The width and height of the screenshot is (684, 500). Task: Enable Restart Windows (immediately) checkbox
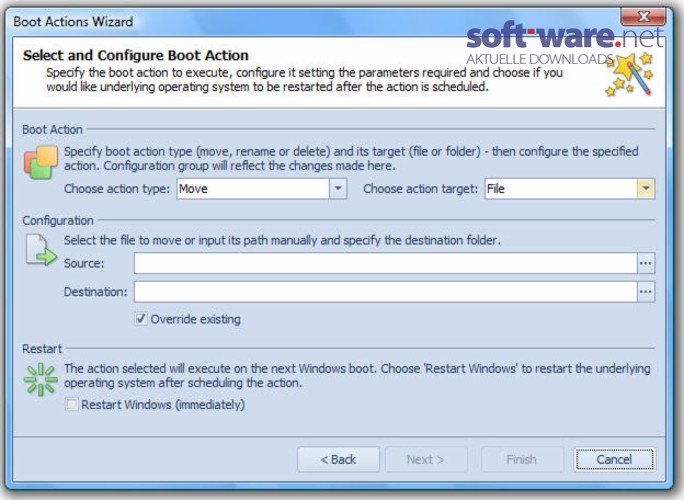pos(72,404)
